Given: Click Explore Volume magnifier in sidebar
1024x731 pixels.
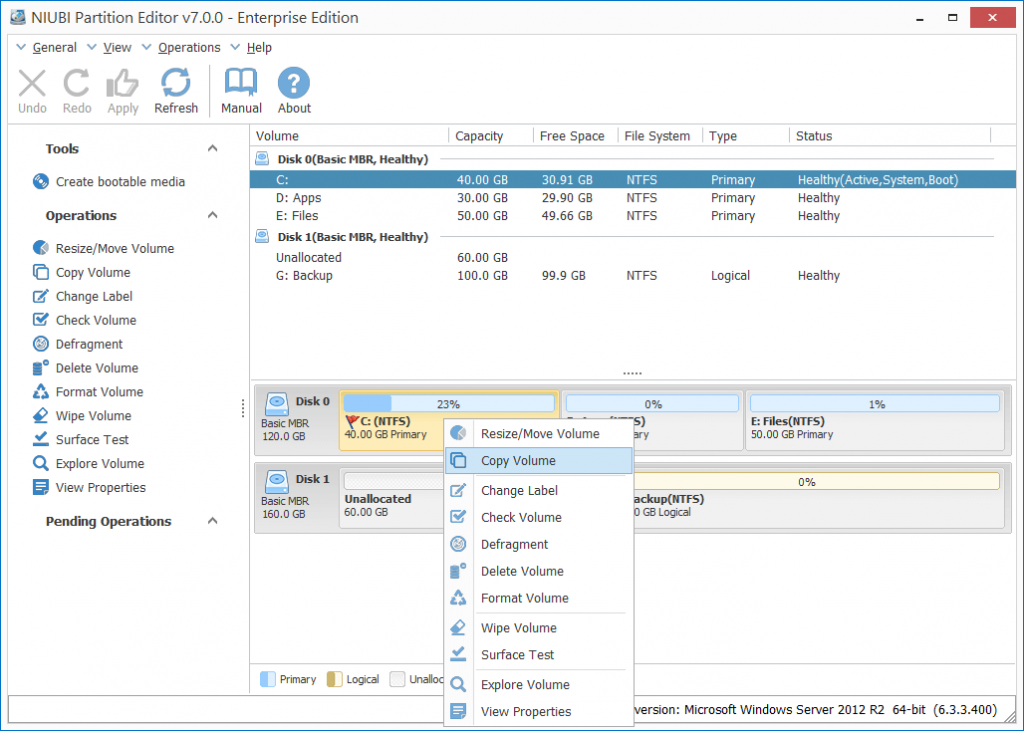Looking at the screenshot, I should click(x=41, y=464).
